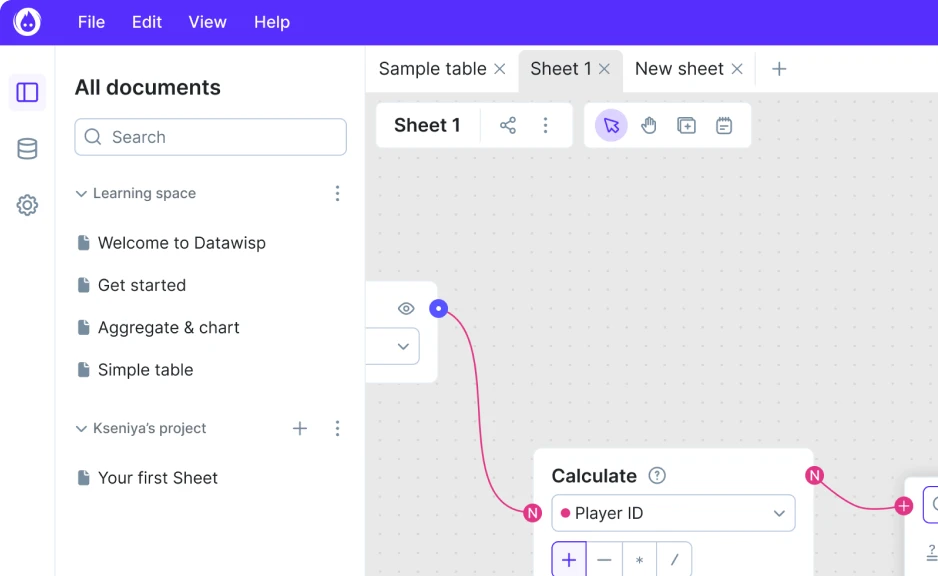Select the plus addition operator
The image size is (938, 576).
coord(569,560)
